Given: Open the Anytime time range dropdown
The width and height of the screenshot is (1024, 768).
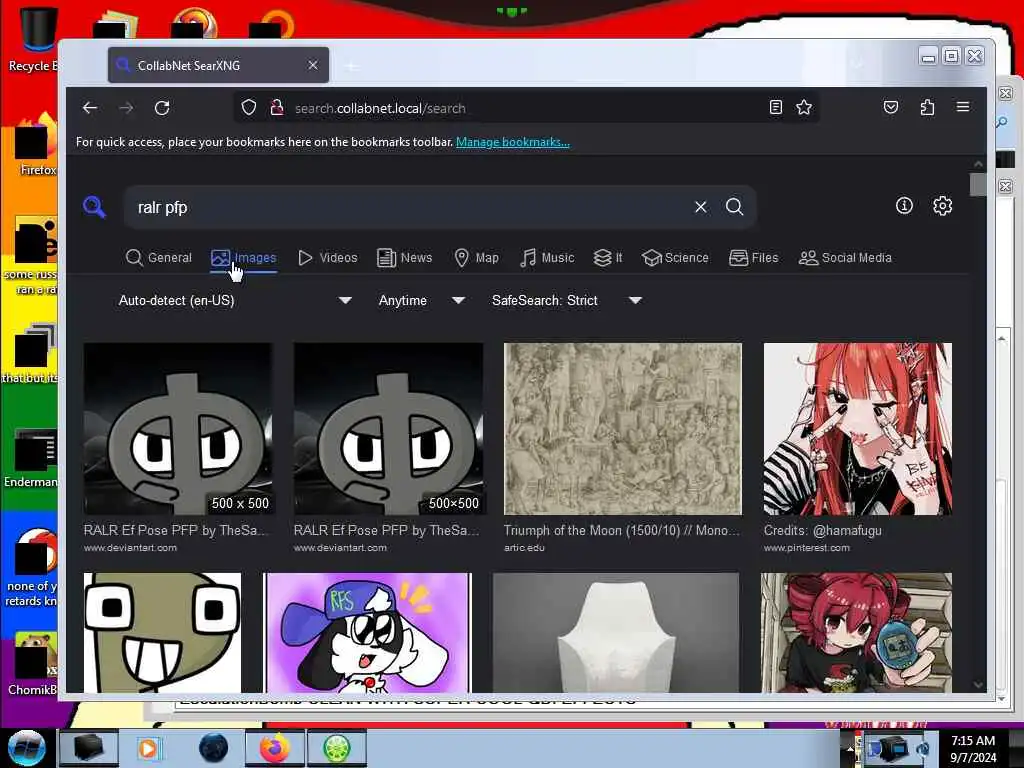Looking at the screenshot, I should pyautogui.click(x=422, y=300).
